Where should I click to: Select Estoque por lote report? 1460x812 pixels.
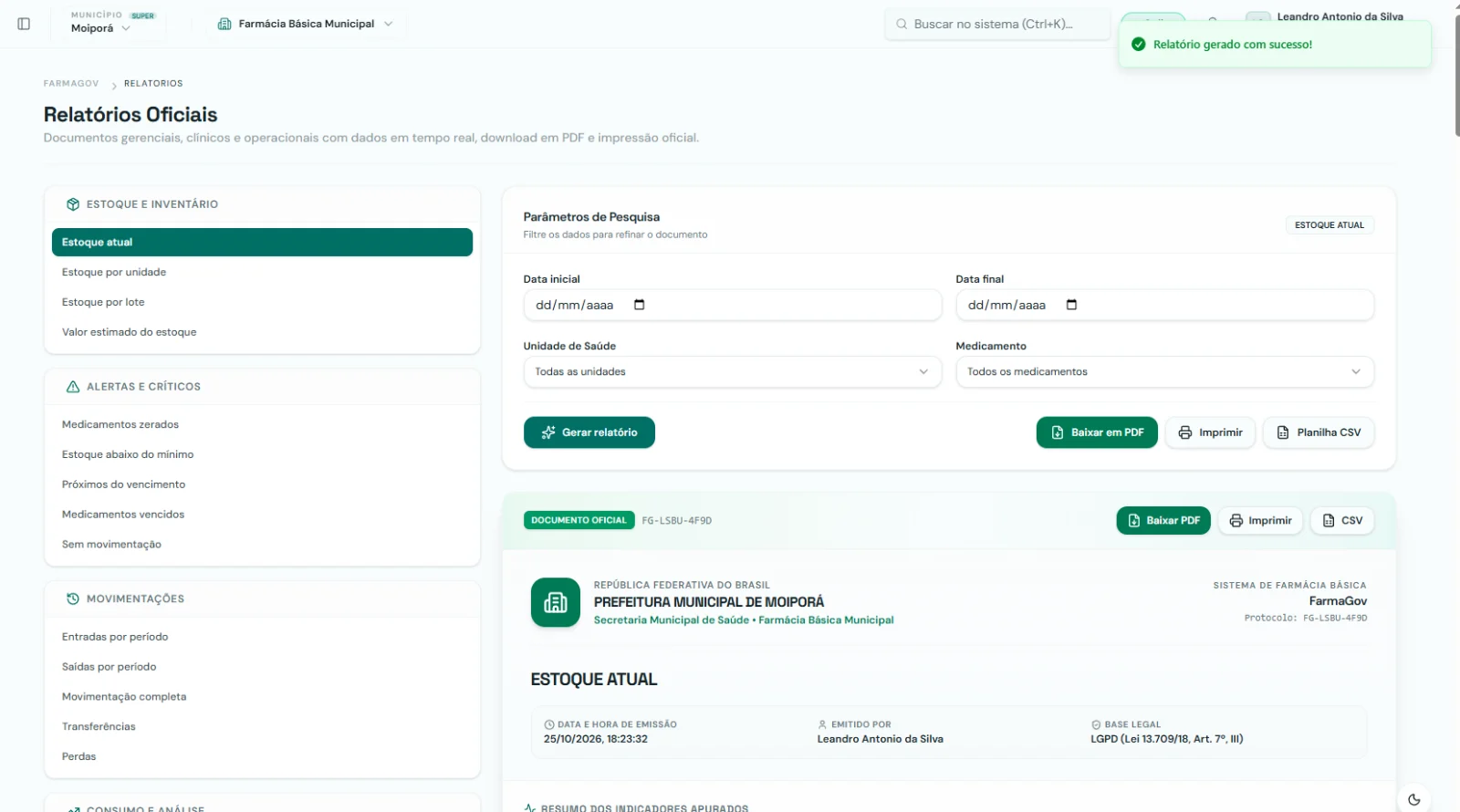point(262,302)
